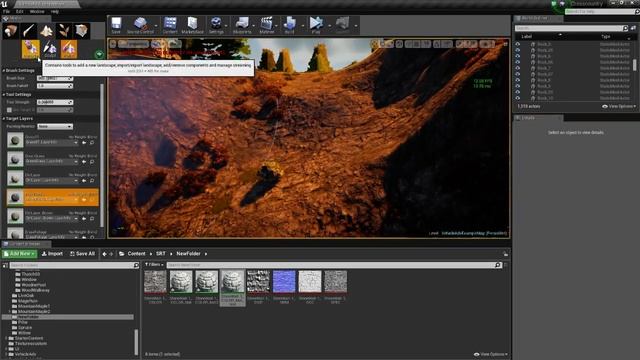The width and height of the screenshot is (640, 360).
Task: Toggle visibility eye for Rock_7
Action: click(518, 68)
